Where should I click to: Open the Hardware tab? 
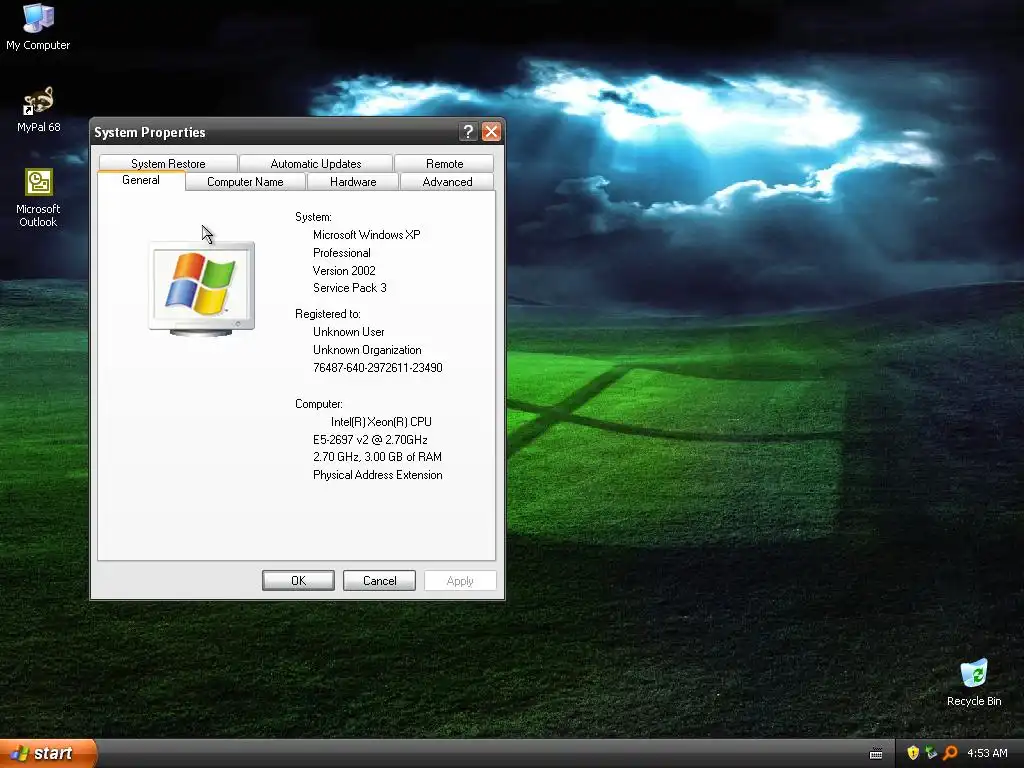tap(353, 182)
